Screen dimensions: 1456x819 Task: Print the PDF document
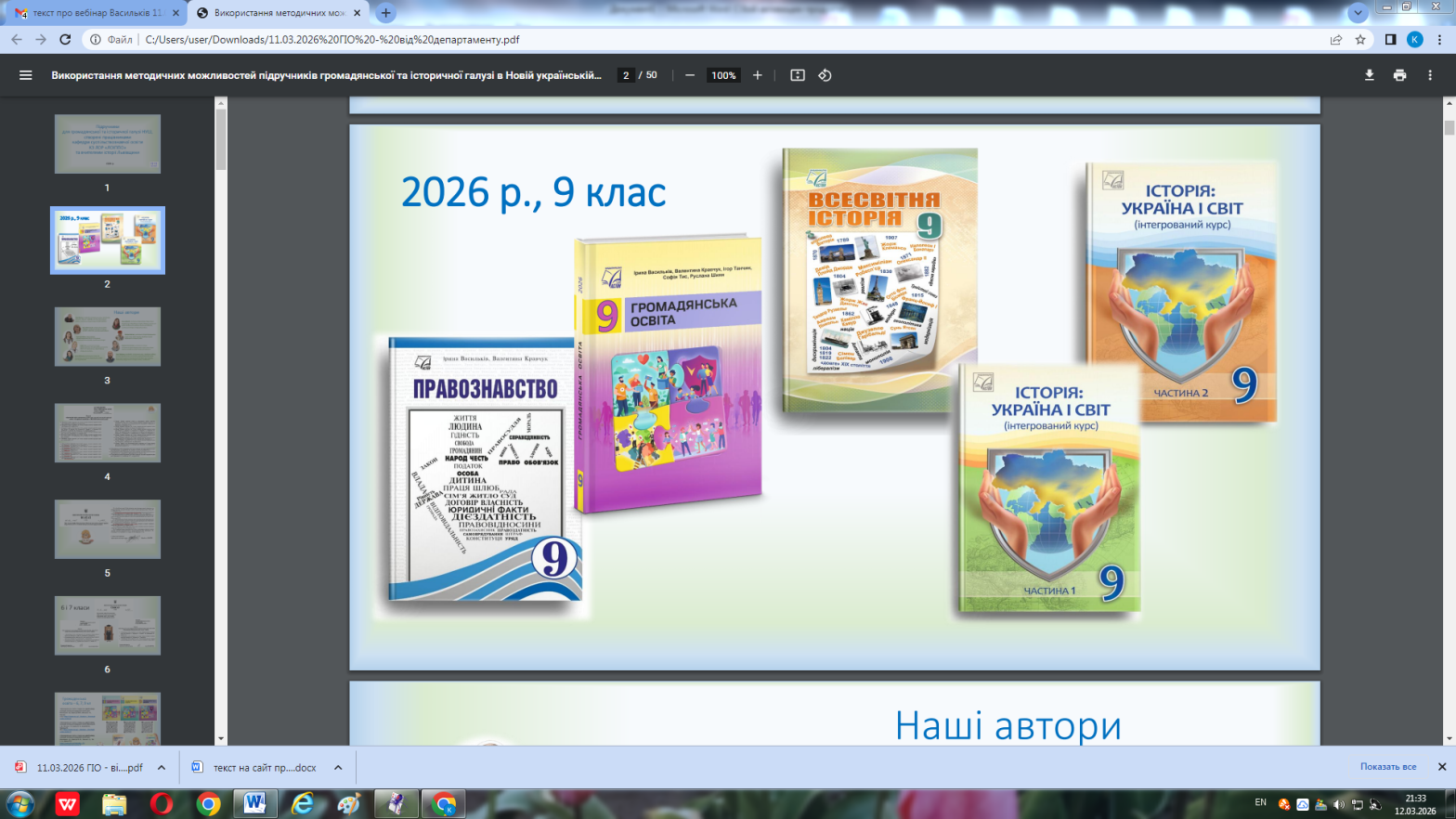(1399, 75)
